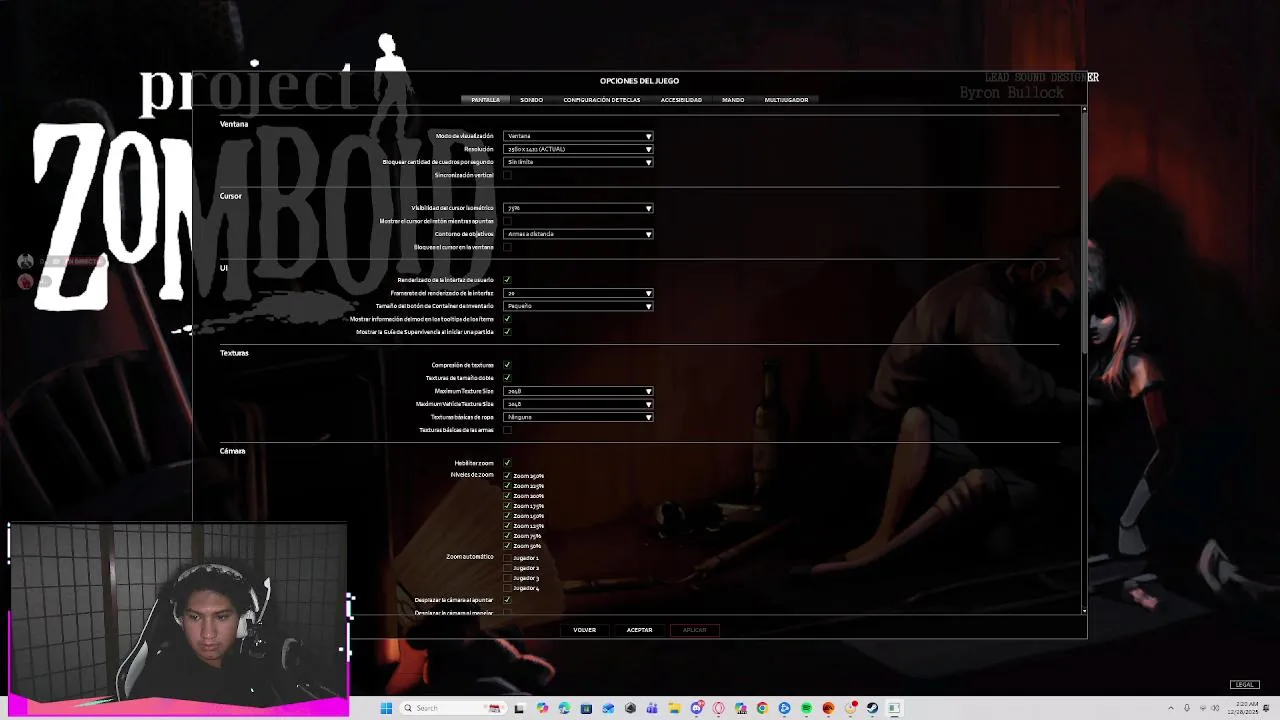Go to the MULTIJUGADOR tab
Screen dimensions: 1280x720
point(786,100)
